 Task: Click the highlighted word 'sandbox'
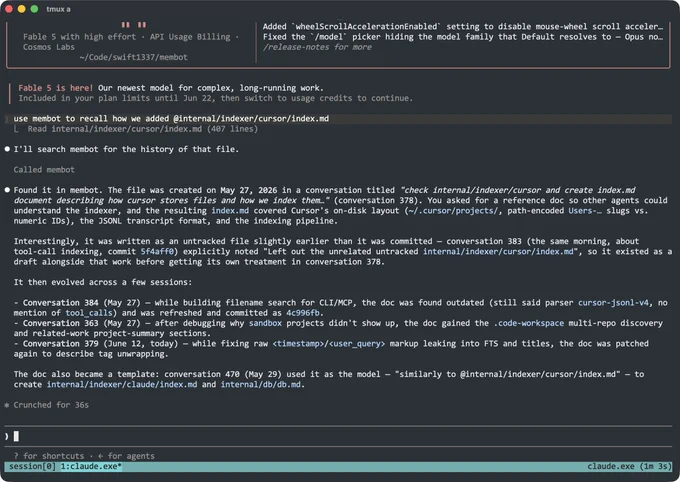coord(265,323)
